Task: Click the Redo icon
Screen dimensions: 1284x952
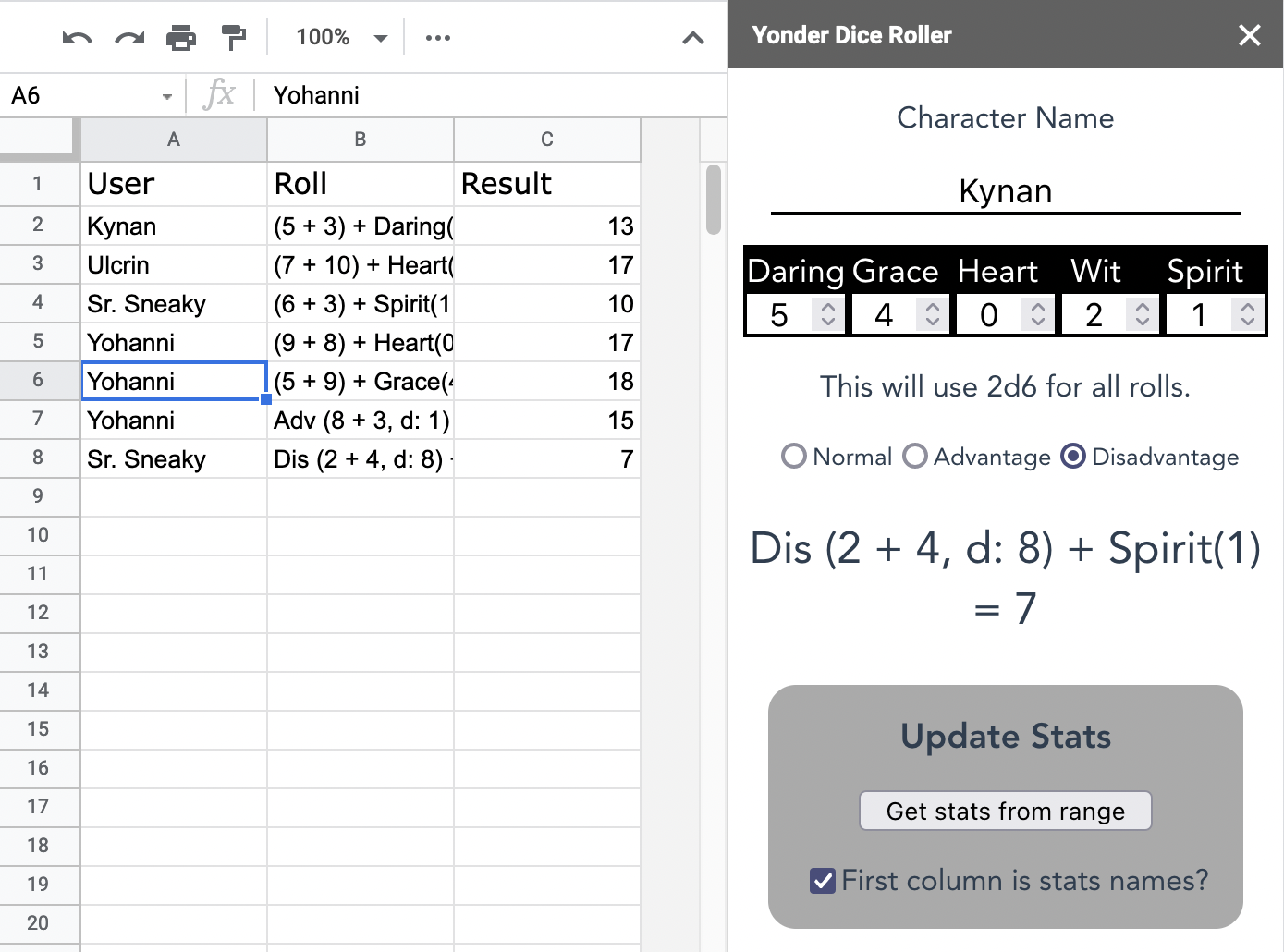Action: (x=129, y=38)
